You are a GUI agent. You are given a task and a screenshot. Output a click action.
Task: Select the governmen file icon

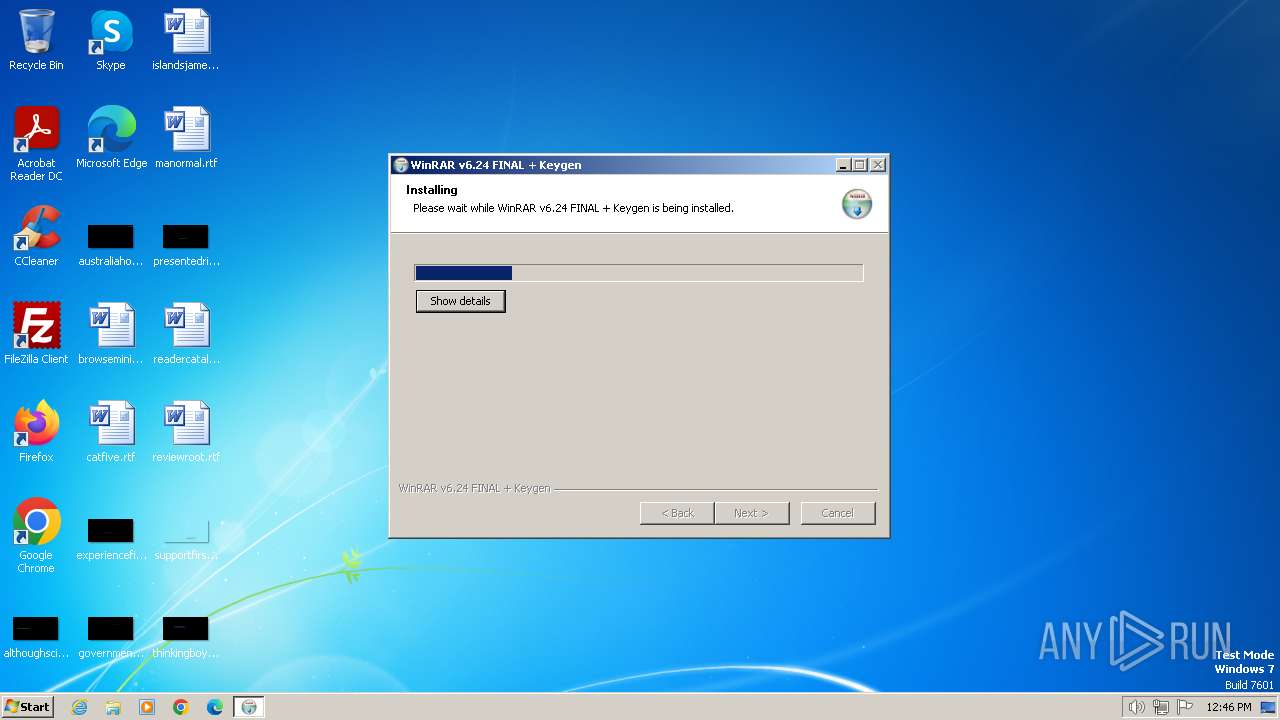111,636
